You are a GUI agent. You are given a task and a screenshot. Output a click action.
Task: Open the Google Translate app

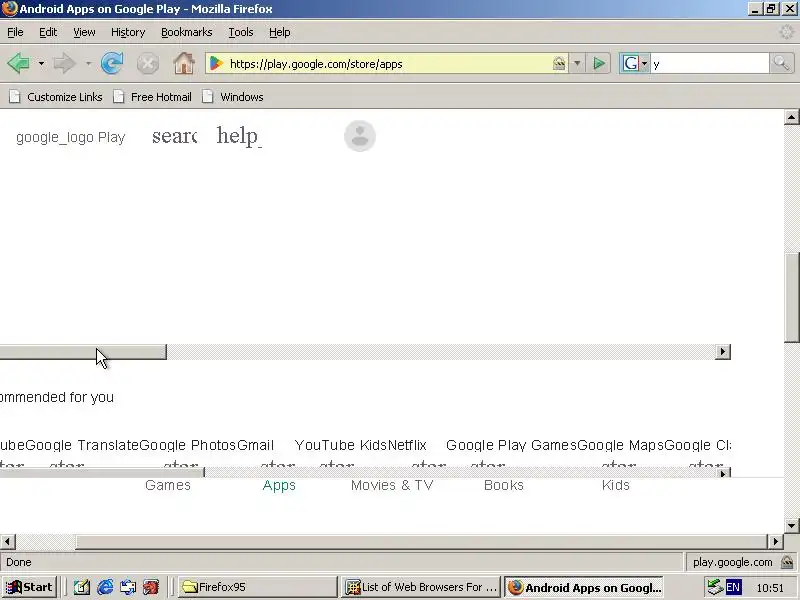82,445
